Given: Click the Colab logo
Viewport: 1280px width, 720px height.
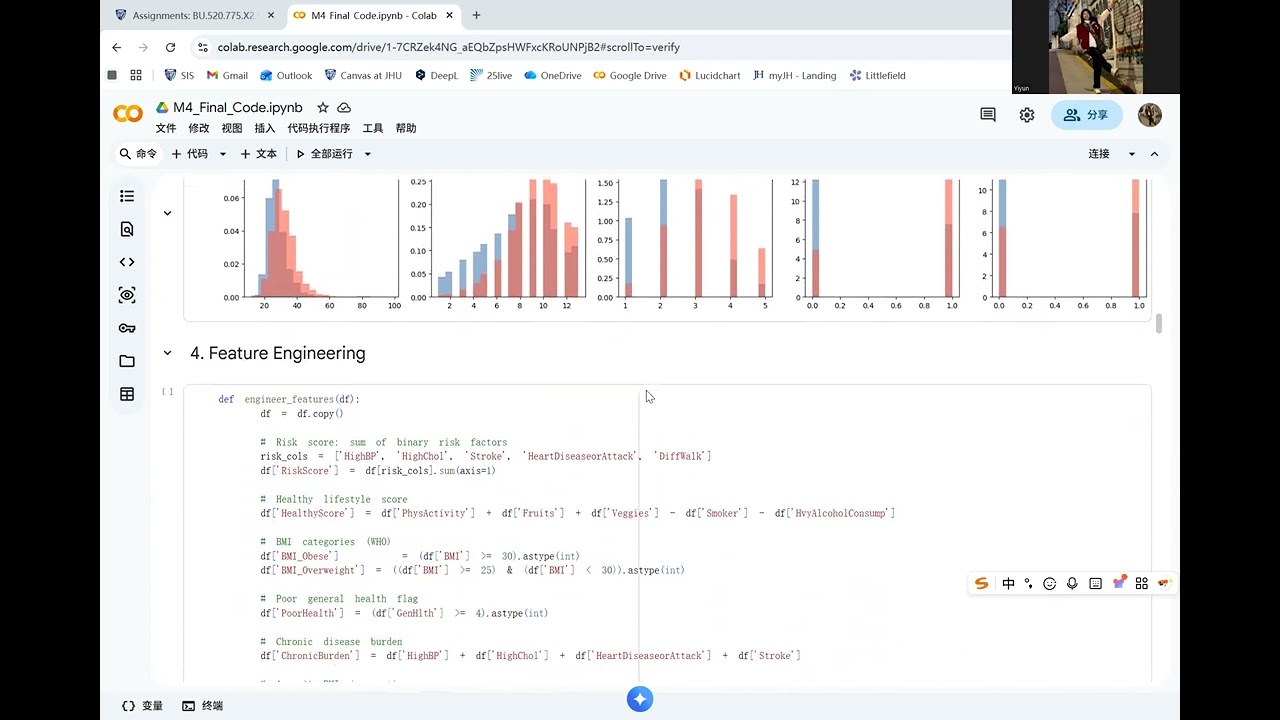Looking at the screenshot, I should (128, 115).
